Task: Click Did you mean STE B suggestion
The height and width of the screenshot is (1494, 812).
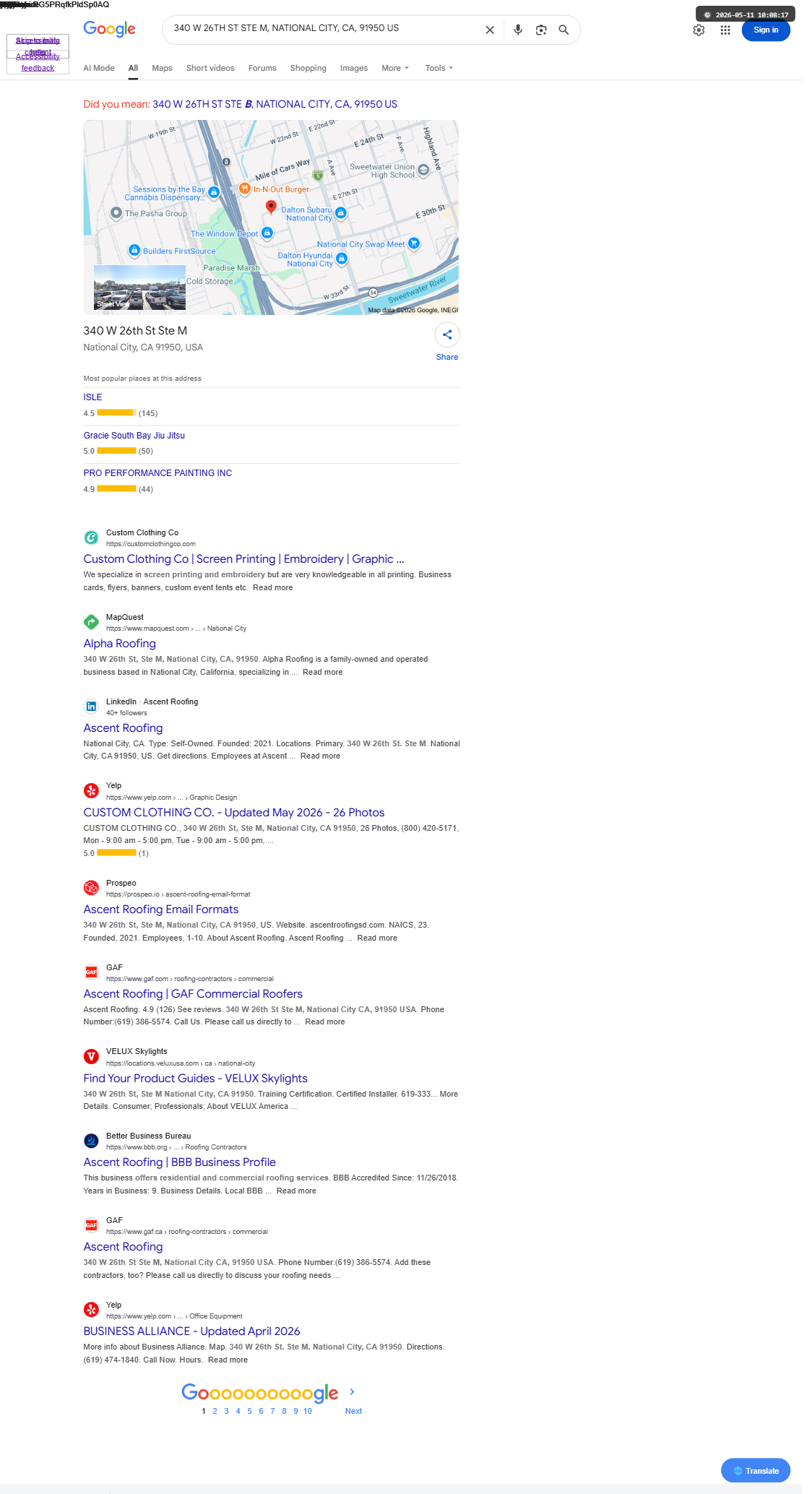Action: (x=275, y=104)
